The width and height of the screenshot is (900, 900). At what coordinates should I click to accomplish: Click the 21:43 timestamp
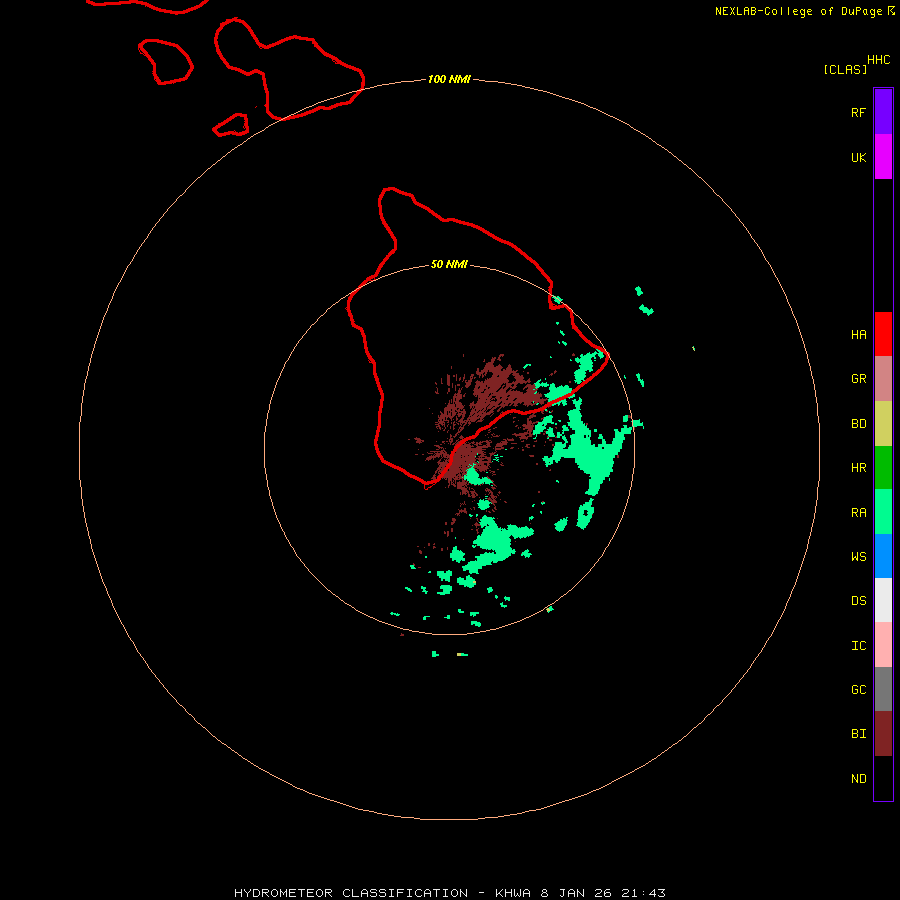pos(643,893)
